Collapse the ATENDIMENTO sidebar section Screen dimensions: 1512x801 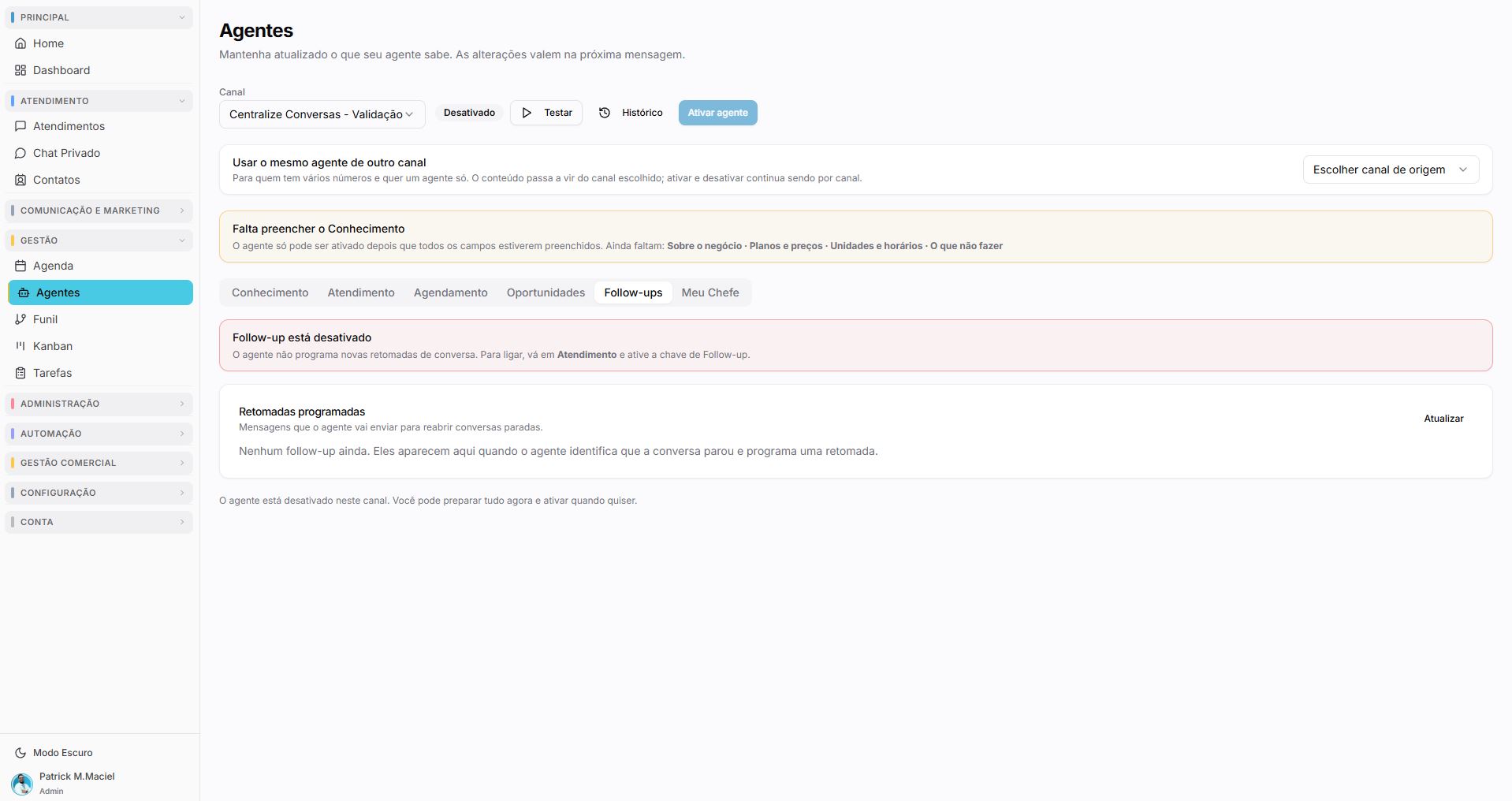(x=99, y=101)
